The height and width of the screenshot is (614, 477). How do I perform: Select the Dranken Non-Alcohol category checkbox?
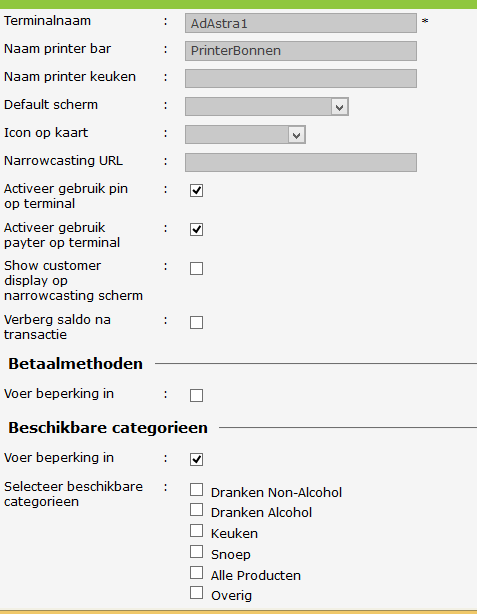pos(196,489)
